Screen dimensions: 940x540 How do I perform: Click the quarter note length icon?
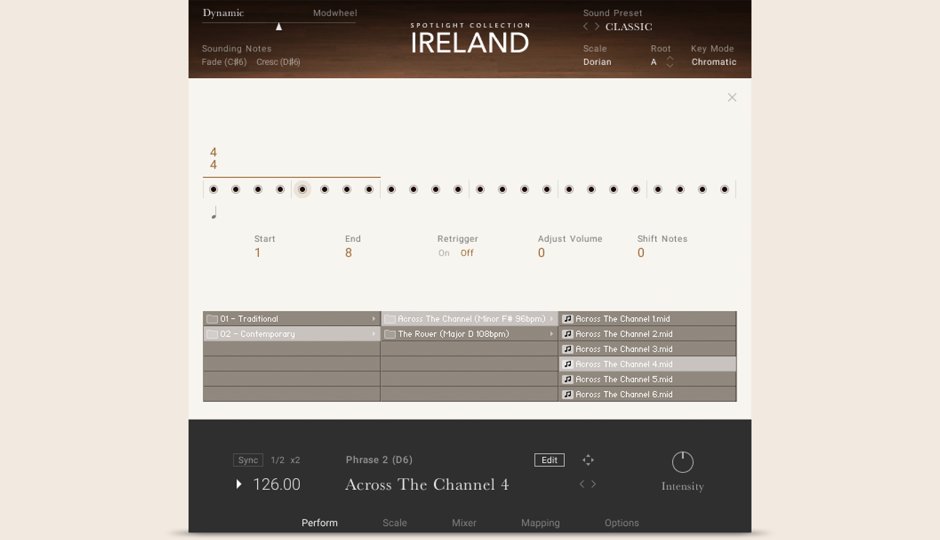point(214,213)
